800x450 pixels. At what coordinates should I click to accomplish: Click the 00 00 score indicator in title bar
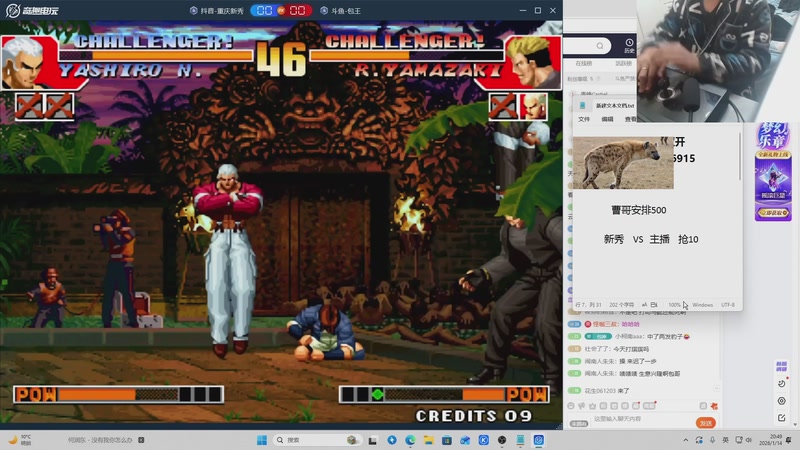(x=281, y=10)
